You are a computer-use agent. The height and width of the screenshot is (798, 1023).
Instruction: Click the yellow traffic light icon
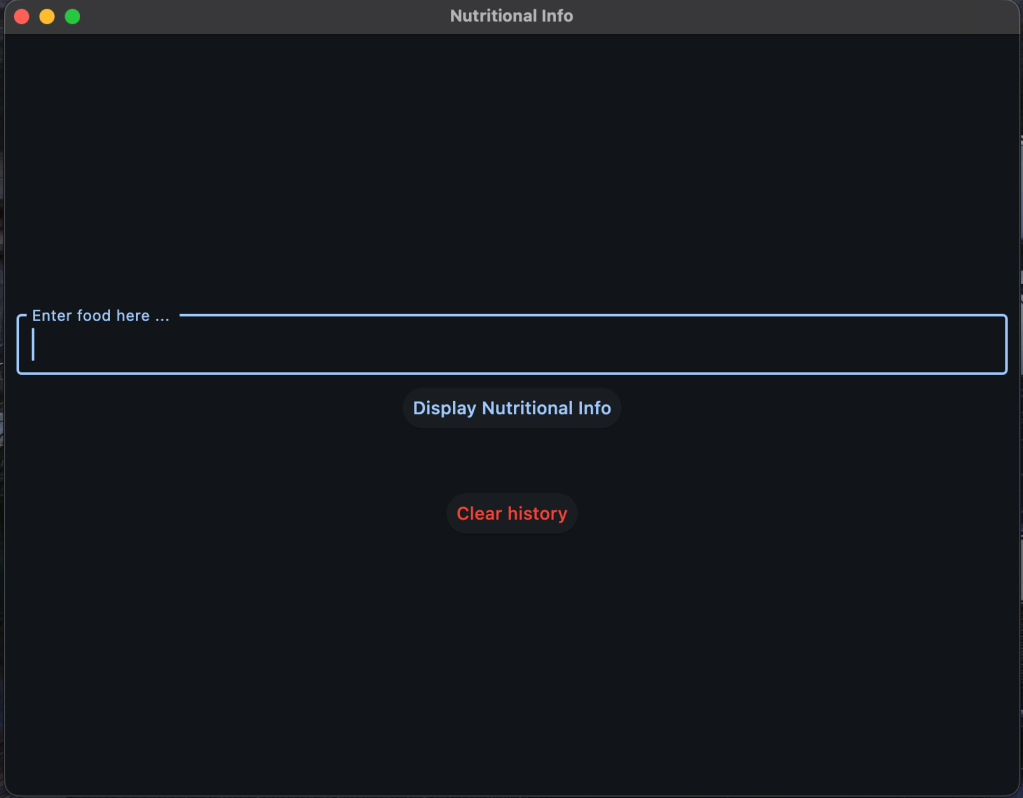tap(47, 16)
